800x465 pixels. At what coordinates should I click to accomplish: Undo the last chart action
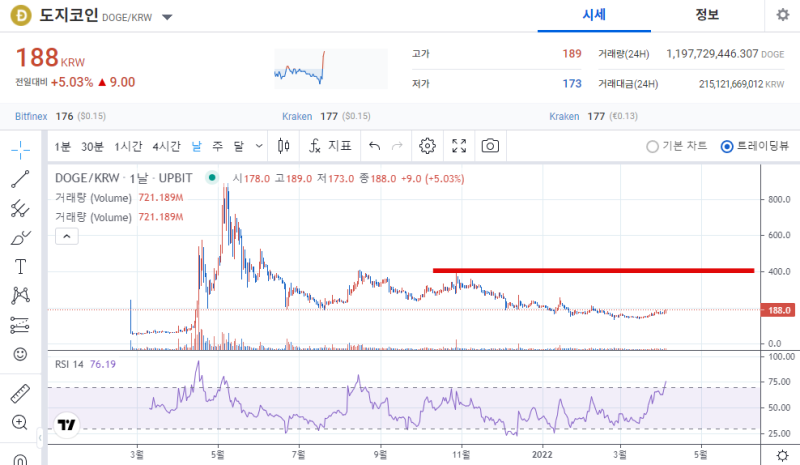point(374,146)
